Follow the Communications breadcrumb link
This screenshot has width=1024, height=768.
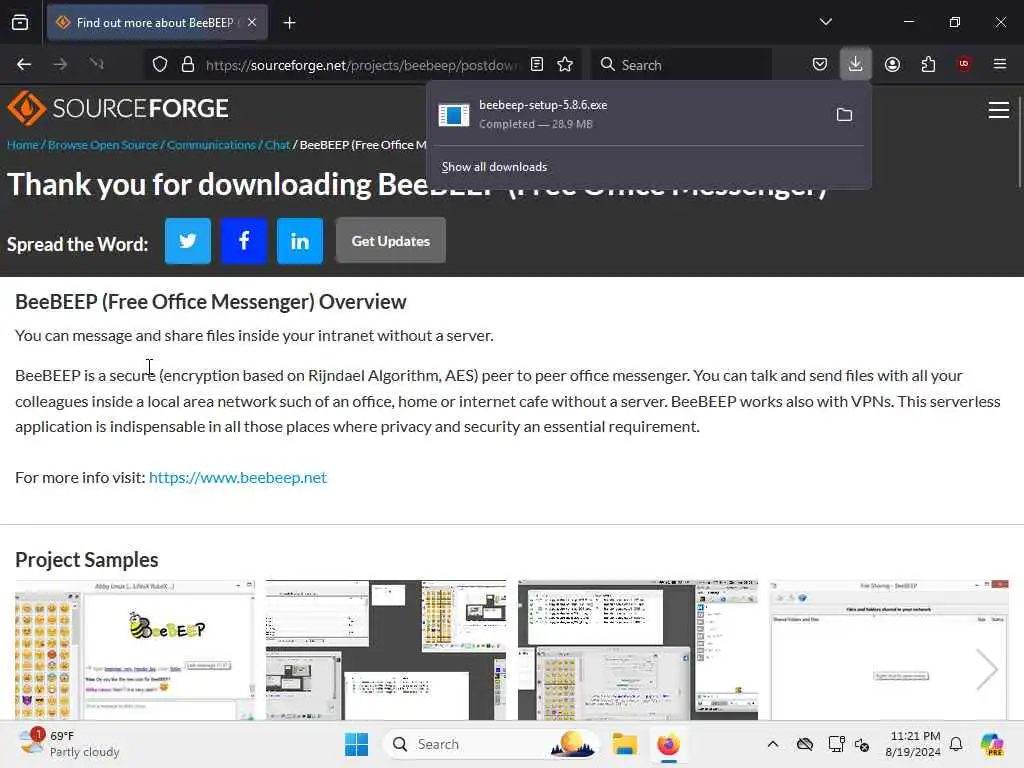[211, 145]
